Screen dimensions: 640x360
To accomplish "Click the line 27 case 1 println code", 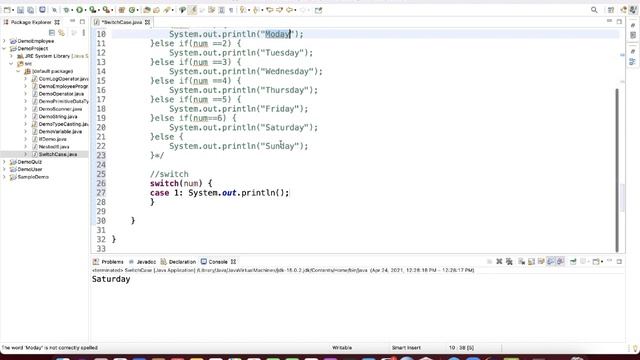I will 220,193.
